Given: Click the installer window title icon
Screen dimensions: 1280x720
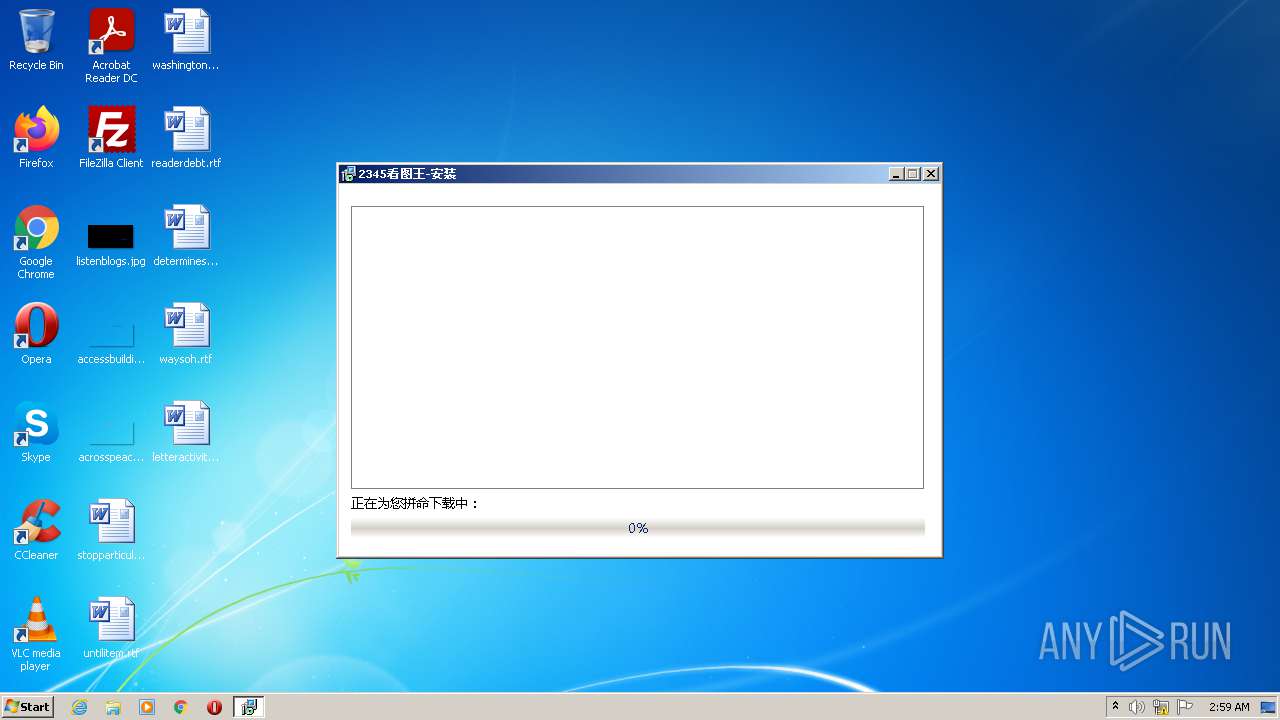Looking at the screenshot, I should click(x=348, y=174).
